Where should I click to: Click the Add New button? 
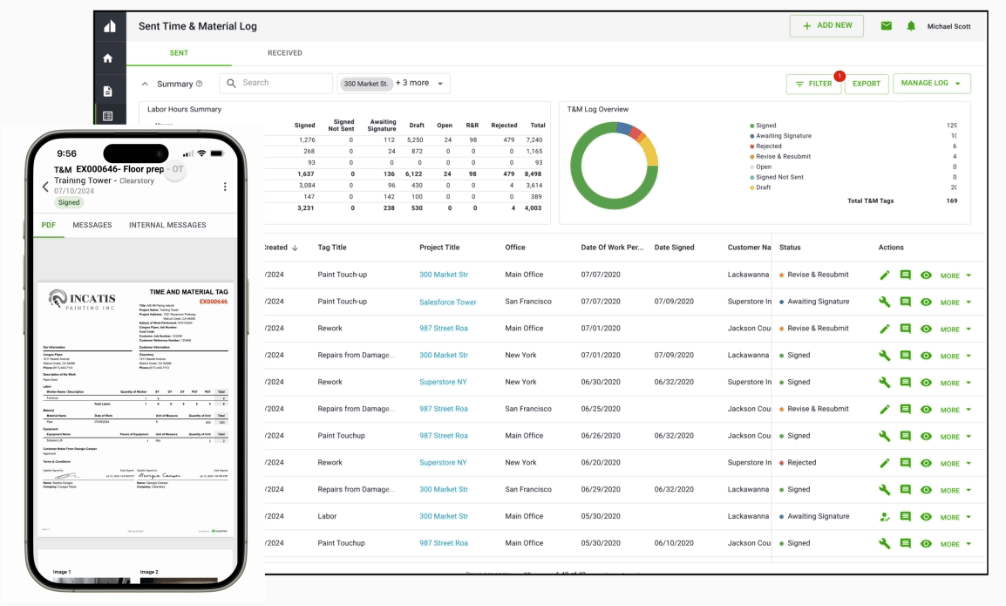coord(826,26)
